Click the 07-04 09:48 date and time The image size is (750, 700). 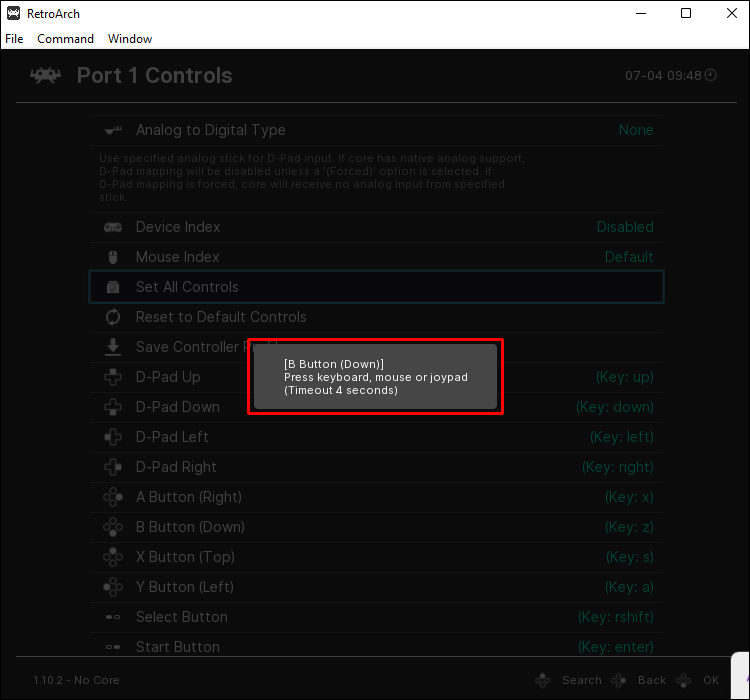click(663, 76)
